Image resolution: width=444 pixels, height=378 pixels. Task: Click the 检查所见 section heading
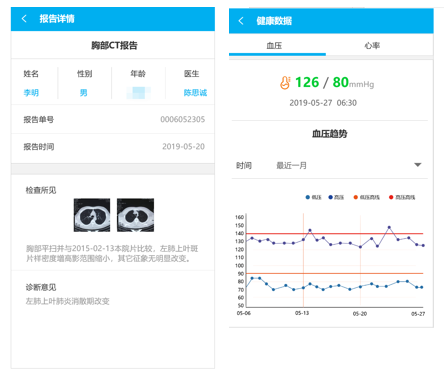tap(41, 190)
